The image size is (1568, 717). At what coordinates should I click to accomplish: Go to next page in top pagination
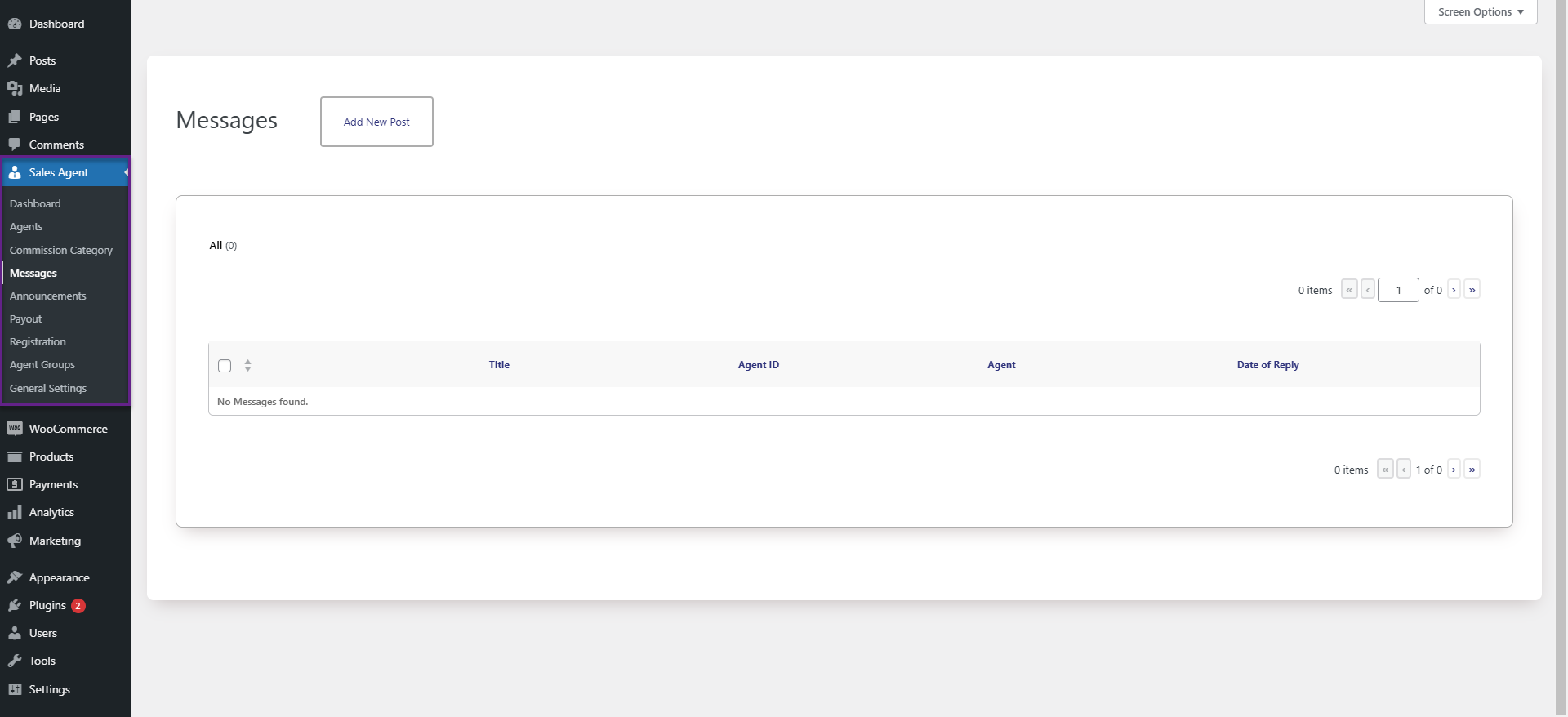click(1454, 290)
